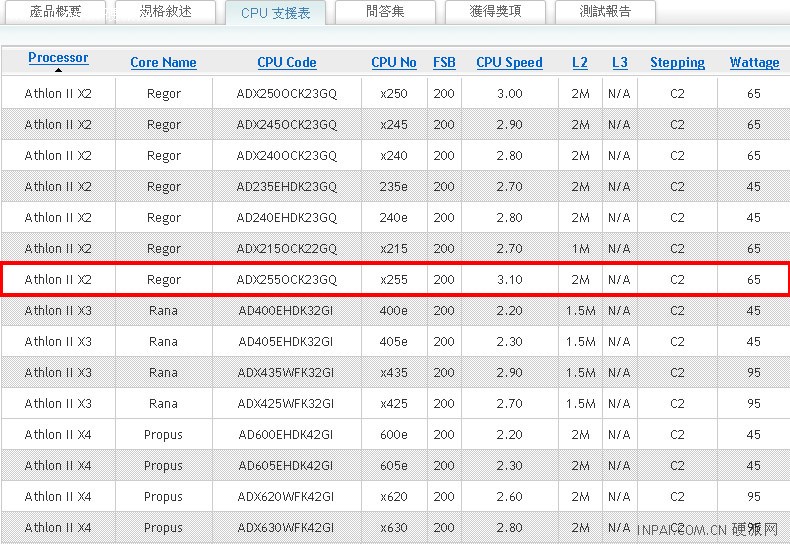
Task: Select CPU code ADX620WFK42GI
Action: point(286,497)
